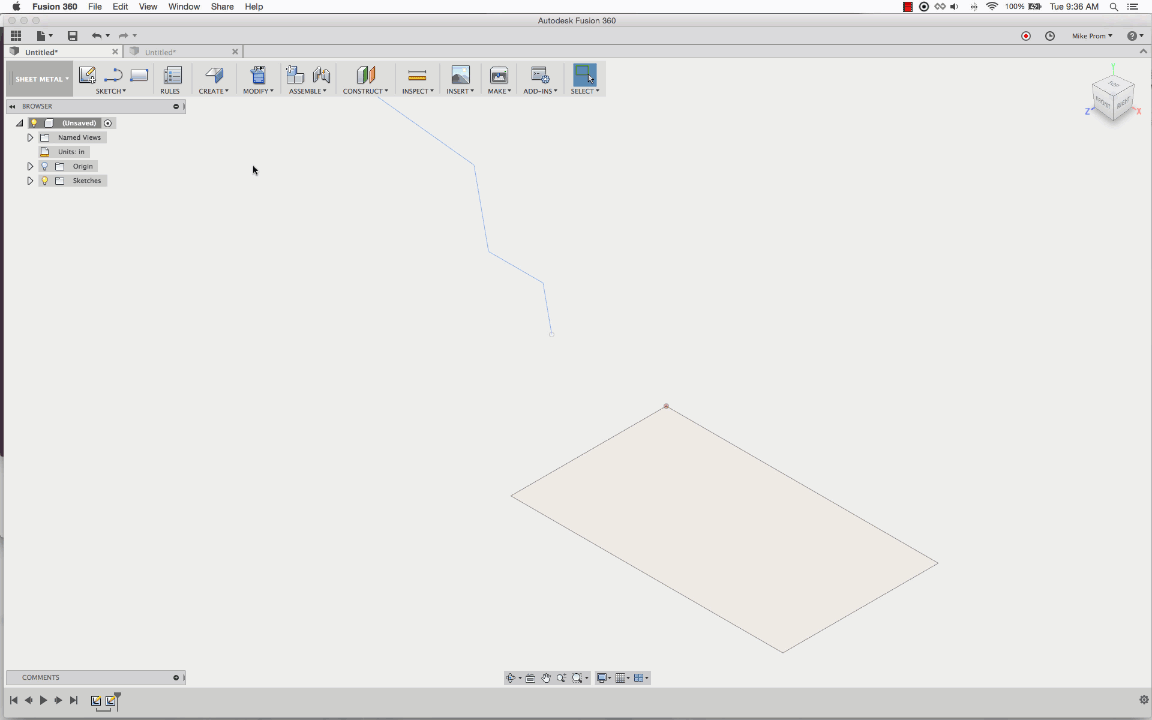
Task: Click the Add-Ins scripts icon
Action: tap(540, 75)
